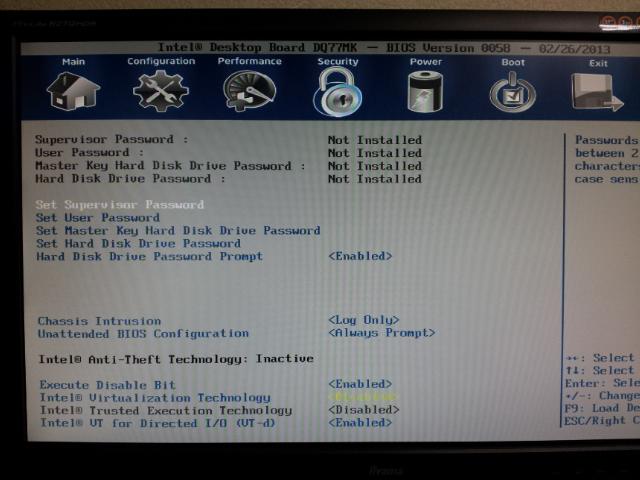Screen dimensions: 640x480
Task: Open the Exit arrow icon
Action: point(597,92)
